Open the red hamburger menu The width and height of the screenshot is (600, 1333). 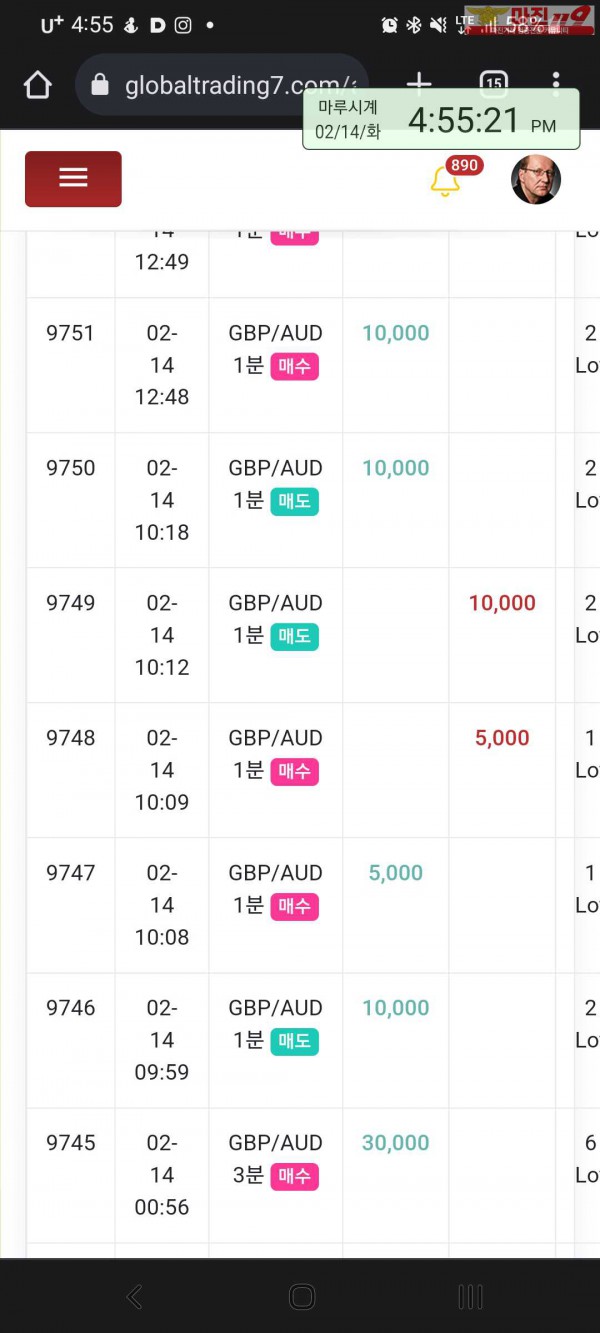[73, 179]
